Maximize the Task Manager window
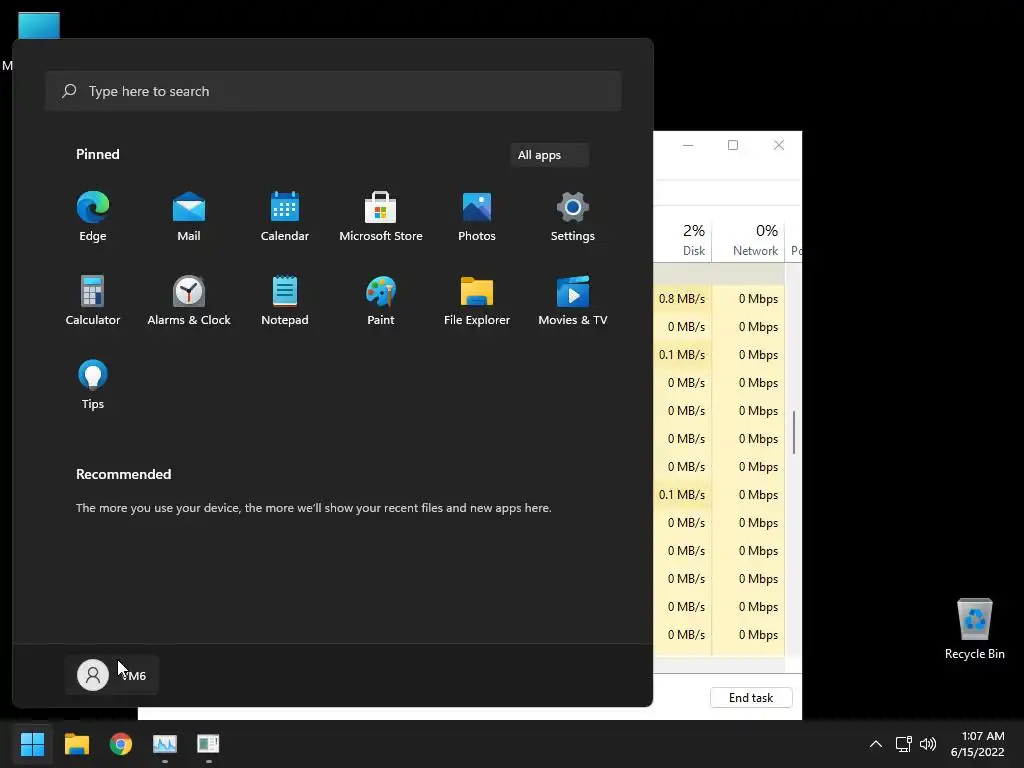This screenshot has height=768, width=1024. (x=733, y=145)
